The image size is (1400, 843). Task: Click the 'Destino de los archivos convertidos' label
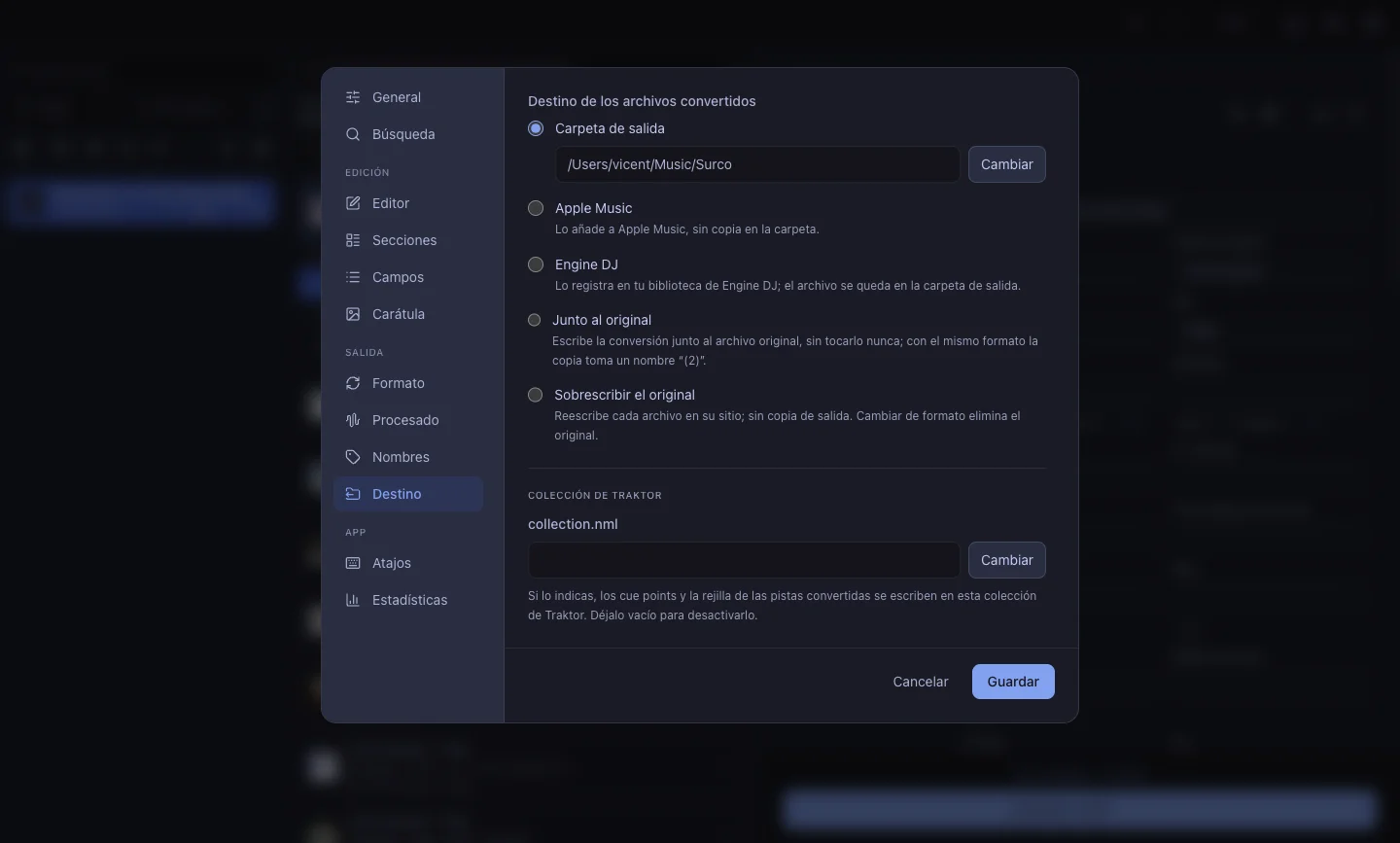tap(642, 101)
